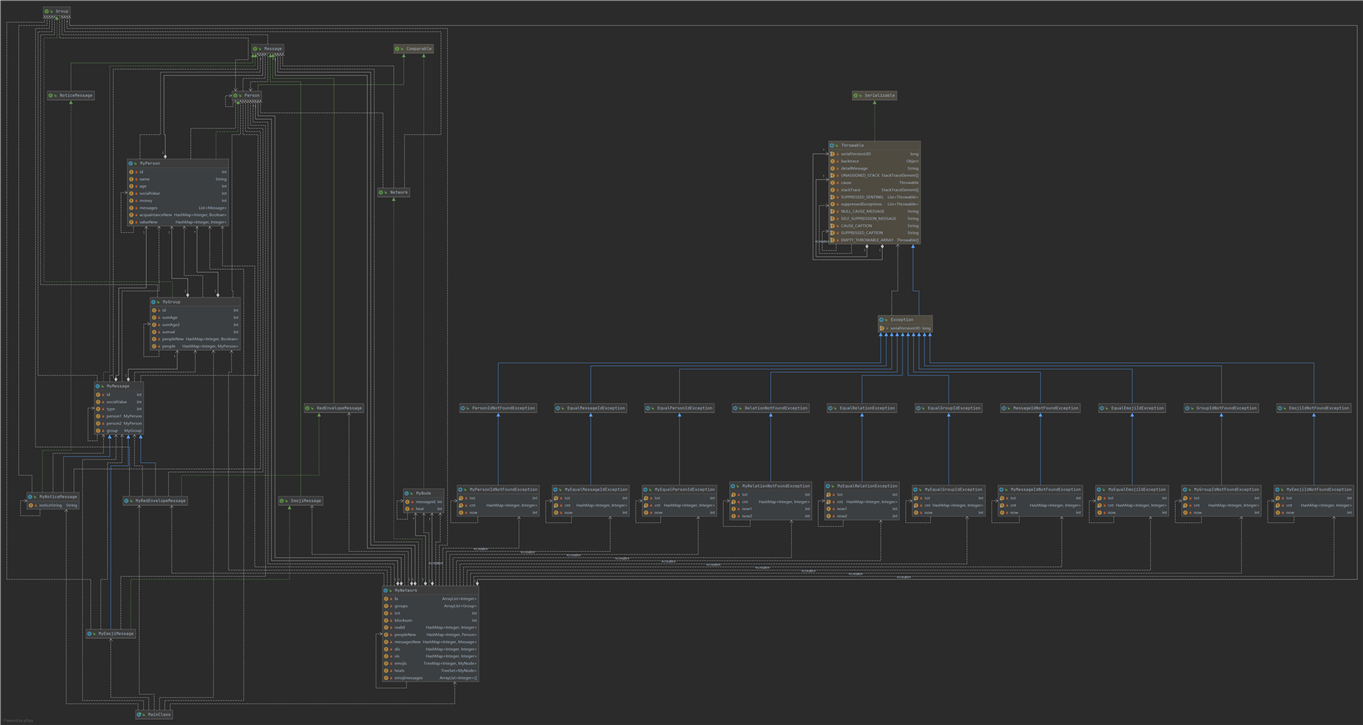Select the MyRelationNotFoundException class header
The width and height of the screenshot is (1363, 725).
tap(770, 486)
